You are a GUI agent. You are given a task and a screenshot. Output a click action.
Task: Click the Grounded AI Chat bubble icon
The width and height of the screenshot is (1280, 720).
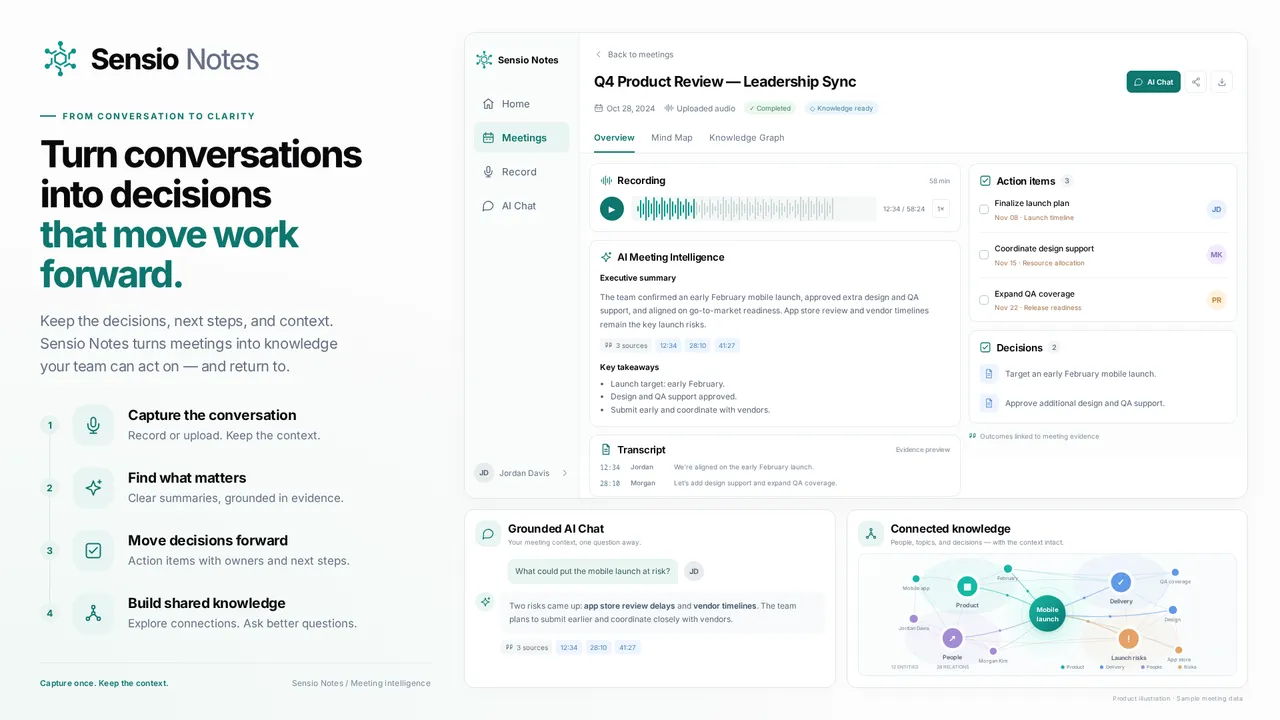(x=488, y=534)
